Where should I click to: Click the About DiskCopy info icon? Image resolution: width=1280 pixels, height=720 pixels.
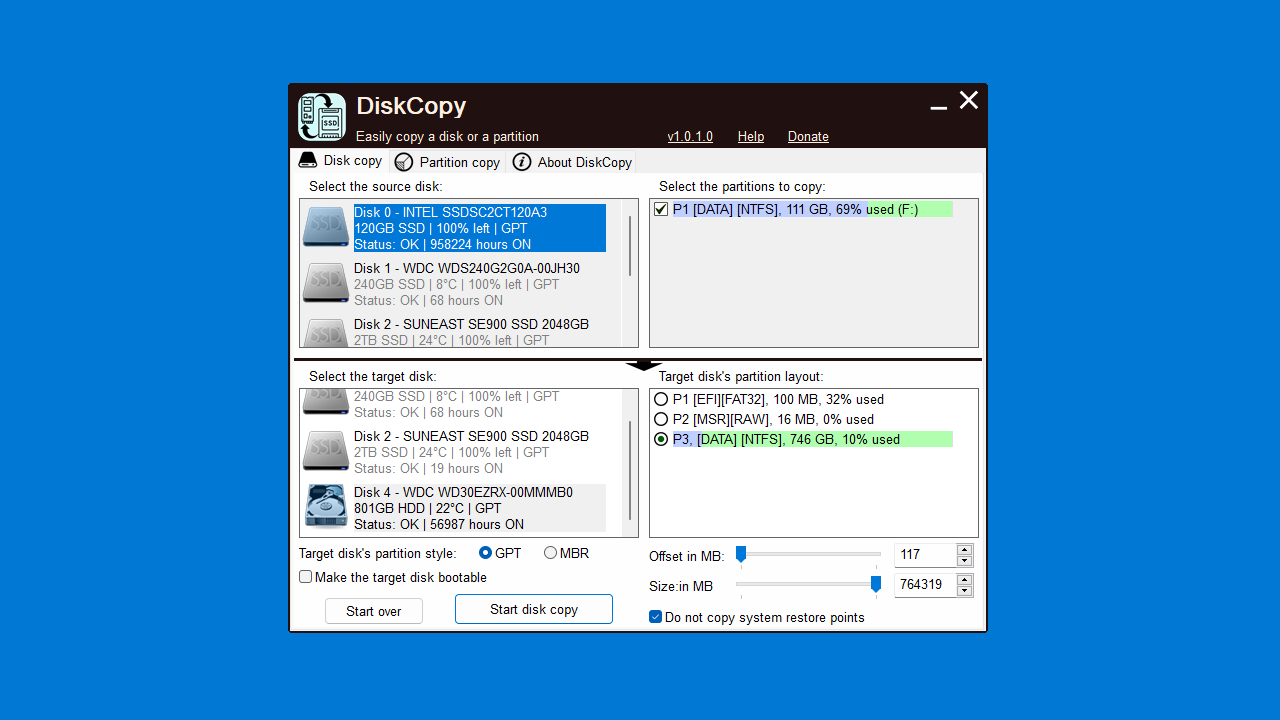522,162
